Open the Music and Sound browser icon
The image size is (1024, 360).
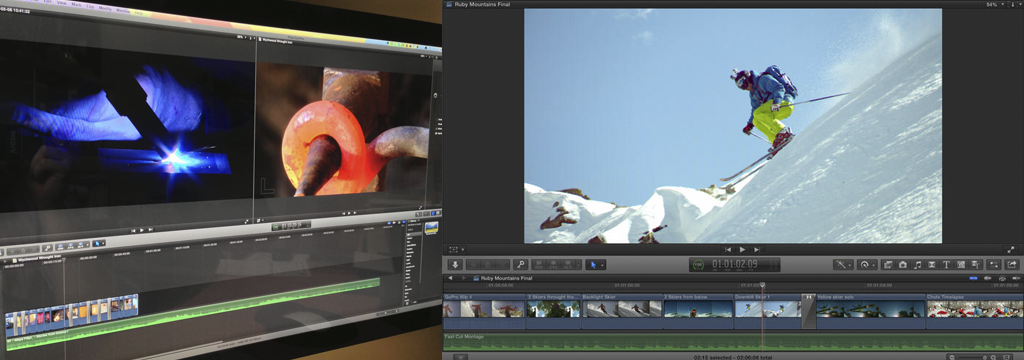coord(918,265)
